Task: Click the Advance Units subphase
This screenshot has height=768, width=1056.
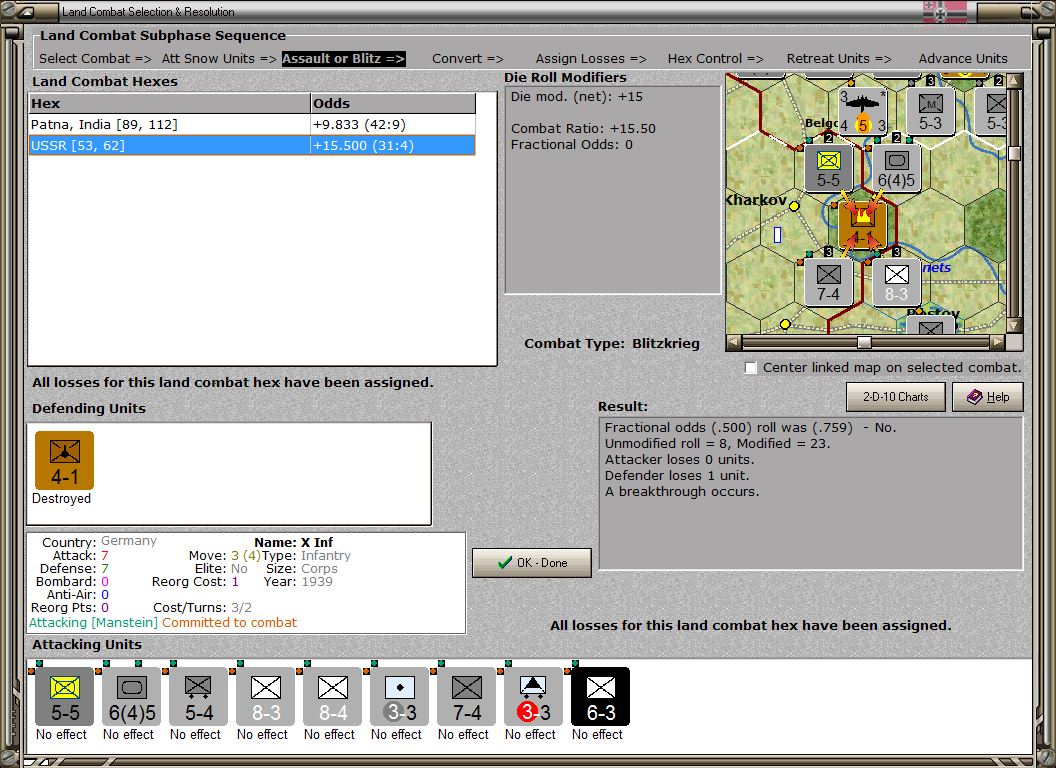Action: pyautogui.click(x=963, y=59)
